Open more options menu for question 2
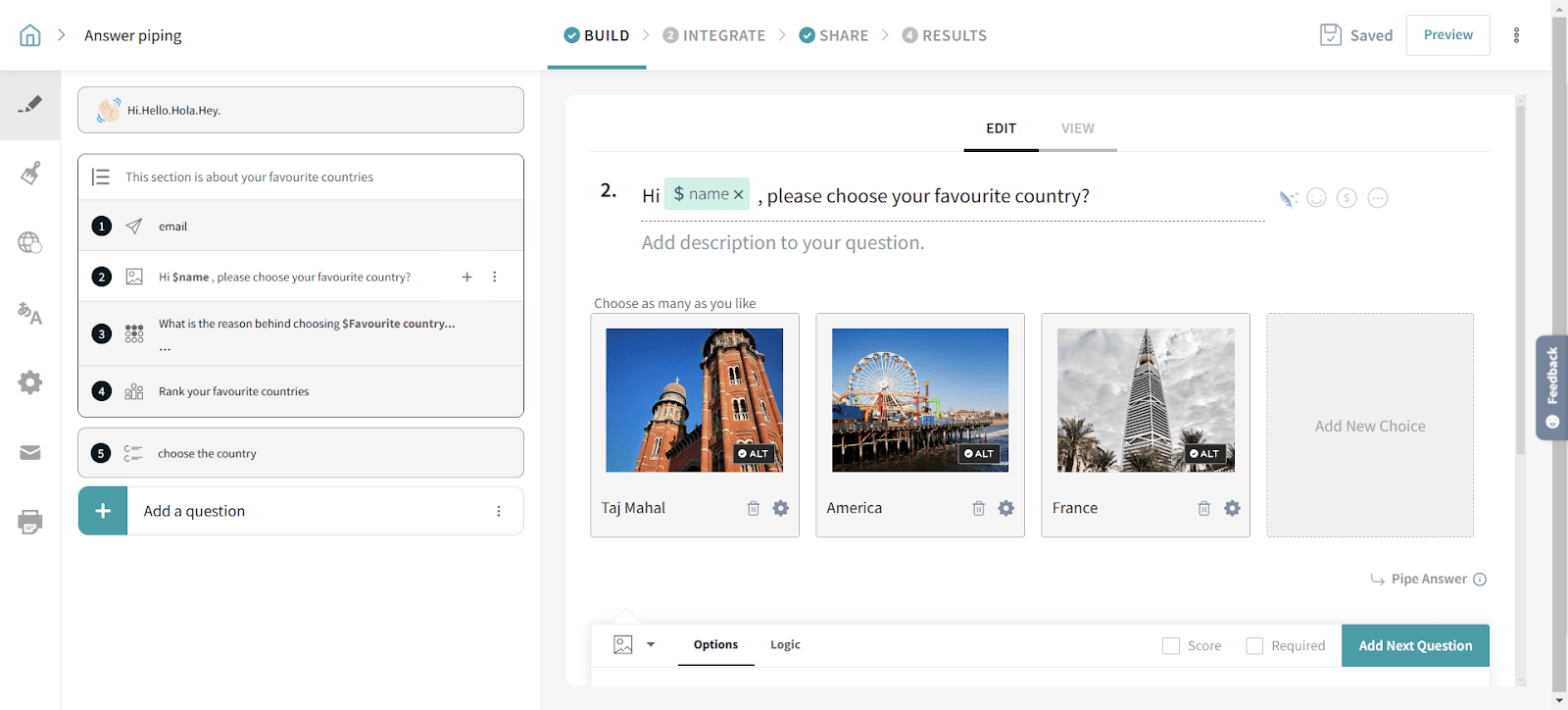1568x710 pixels. (495, 278)
